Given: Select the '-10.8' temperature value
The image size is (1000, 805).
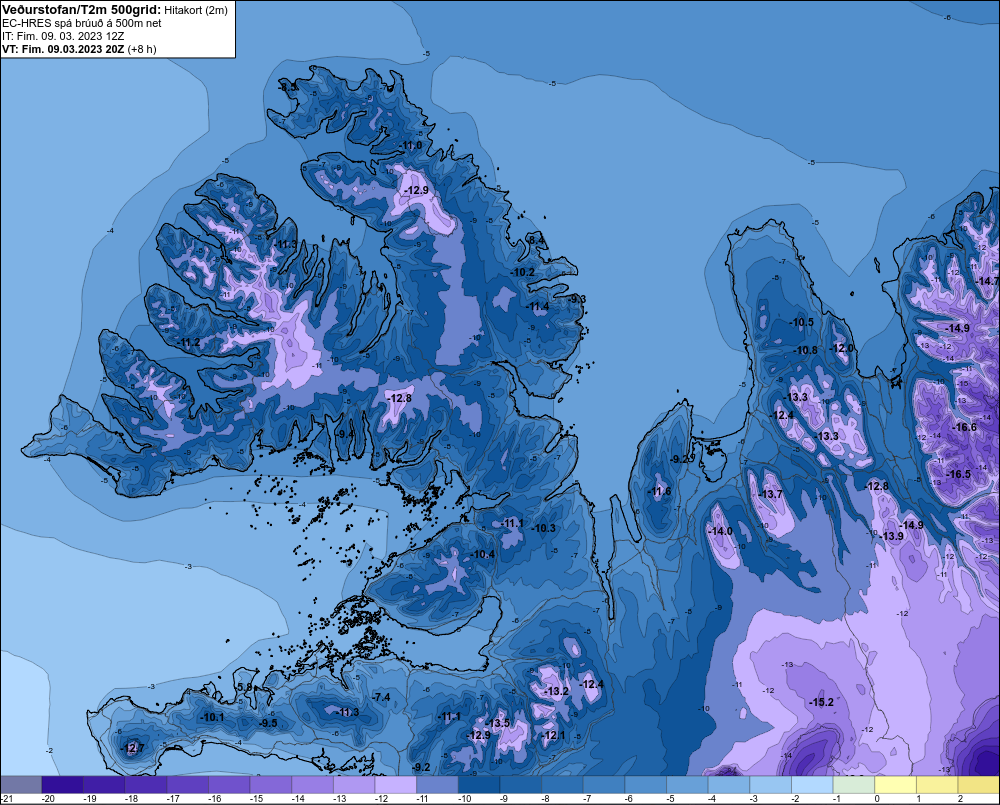Looking at the screenshot, I should tap(805, 350).
